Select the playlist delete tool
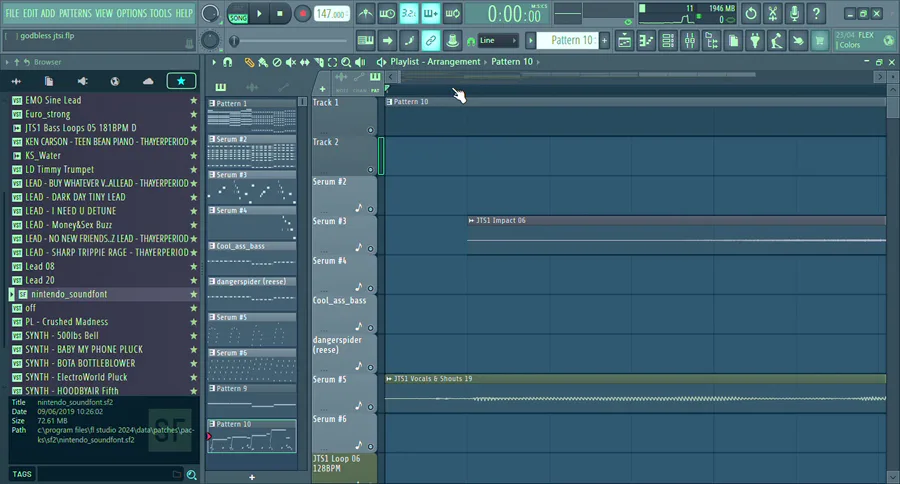 pyautogui.click(x=277, y=62)
